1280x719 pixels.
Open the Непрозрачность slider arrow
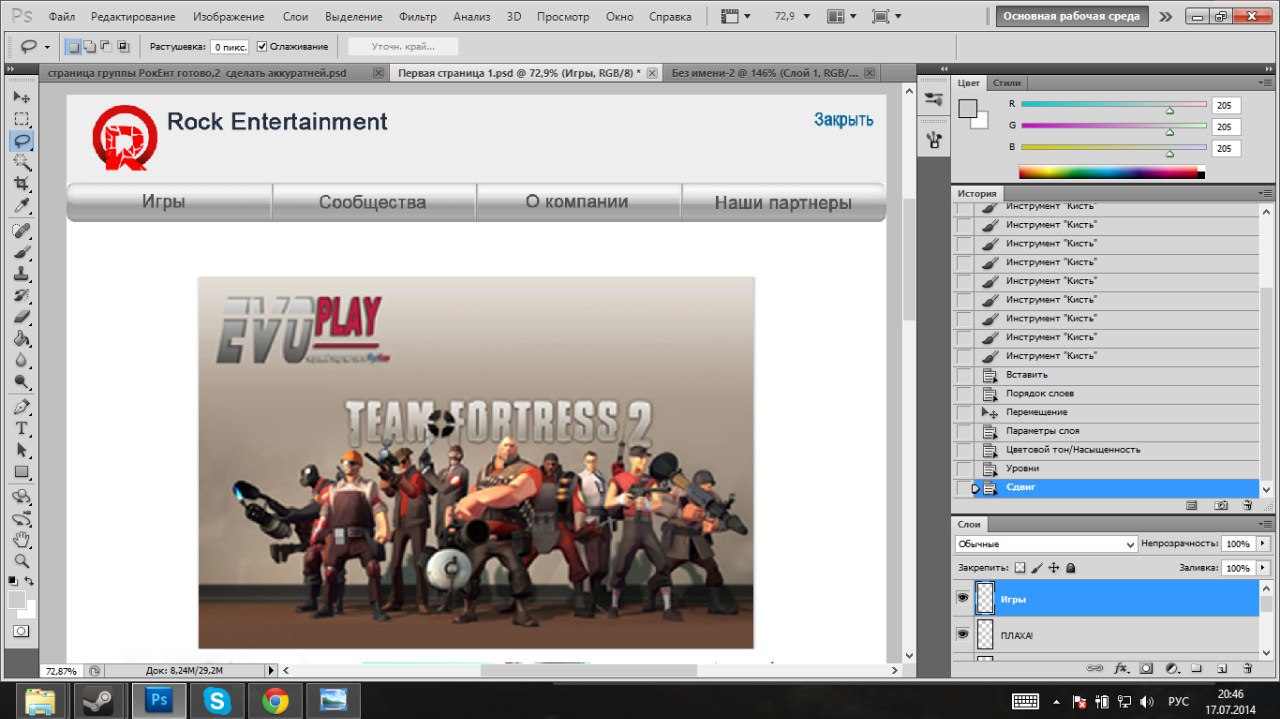[1264, 544]
